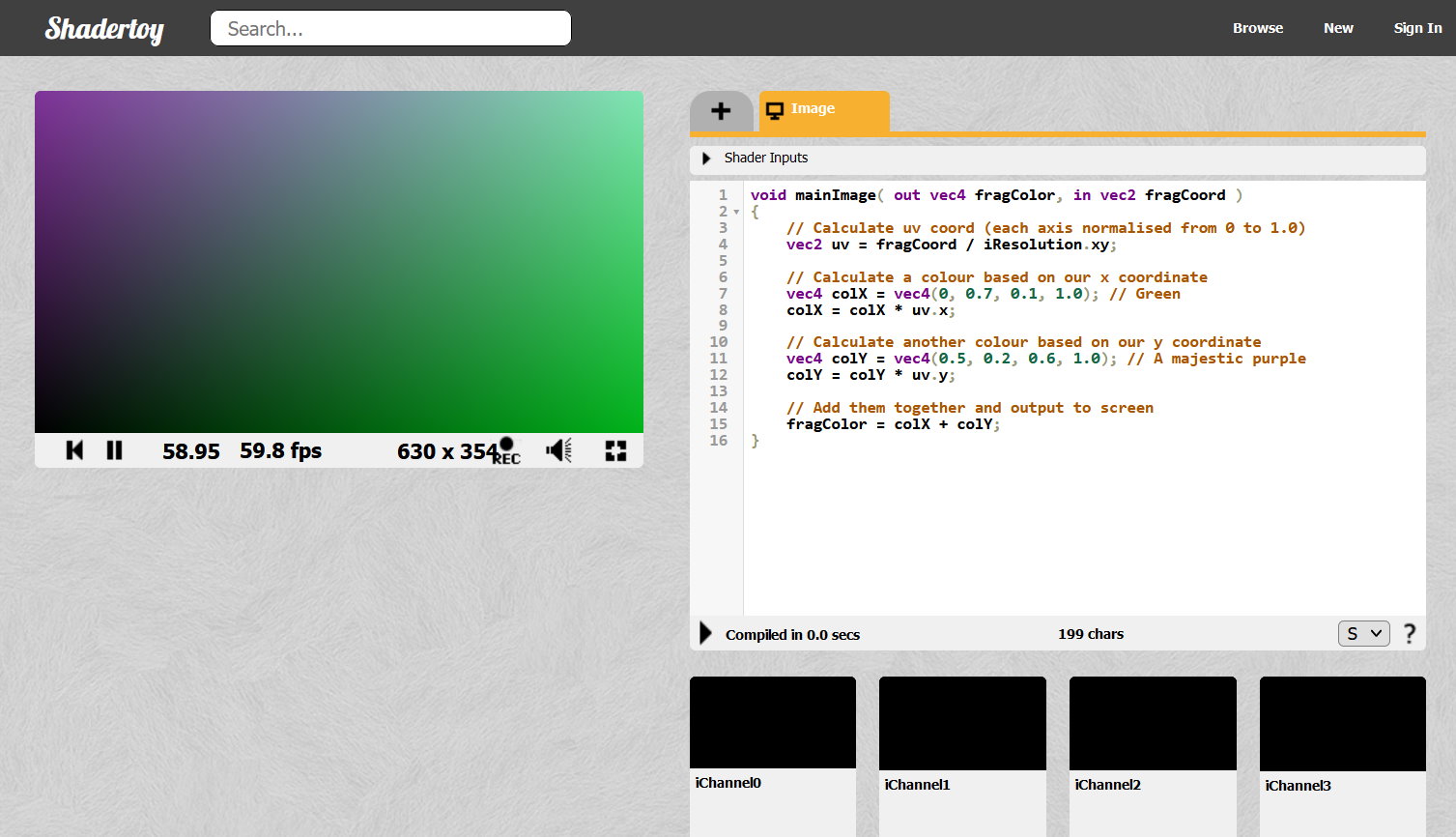Start recording with the REC icon
Image resolution: width=1456 pixels, height=837 pixels.
[x=506, y=450]
